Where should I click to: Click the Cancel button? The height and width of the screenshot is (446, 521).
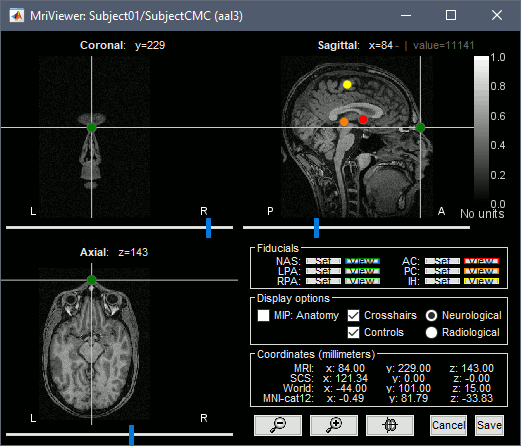click(x=448, y=425)
